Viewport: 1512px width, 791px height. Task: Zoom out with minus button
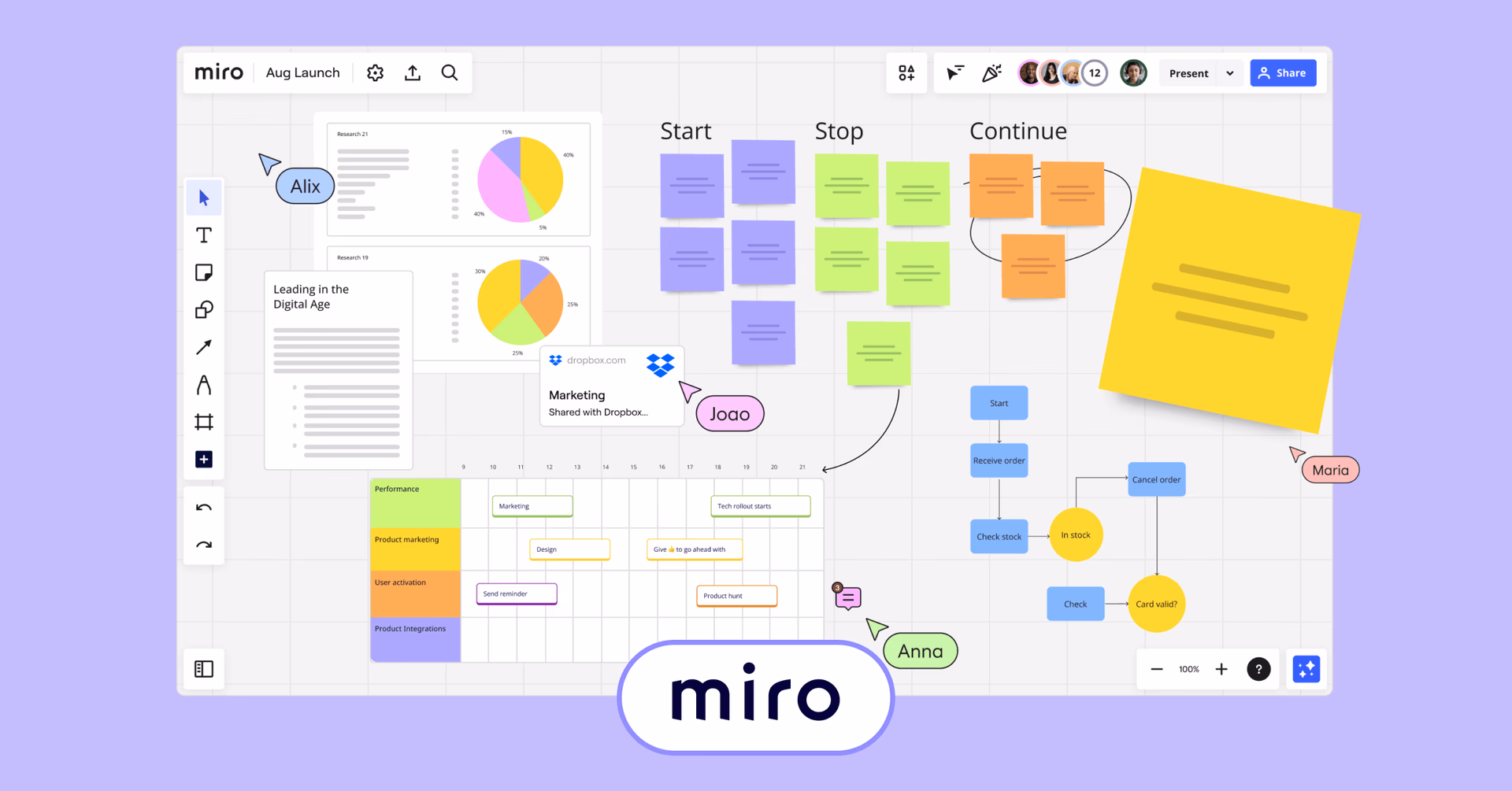(x=1157, y=669)
